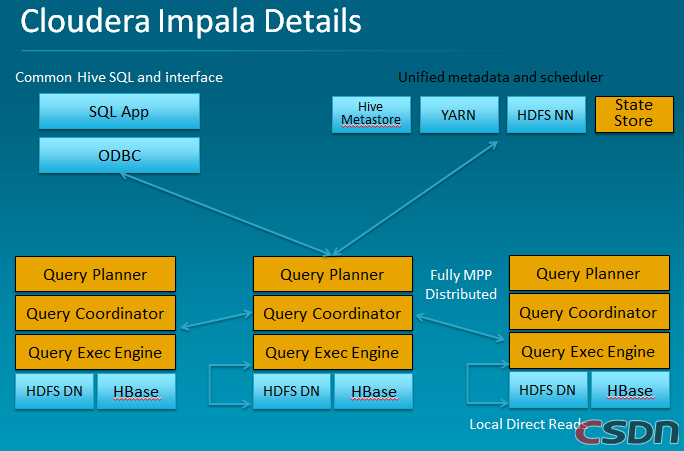
Task: Click the Fully MPP Distributed label
Action: [461, 284]
